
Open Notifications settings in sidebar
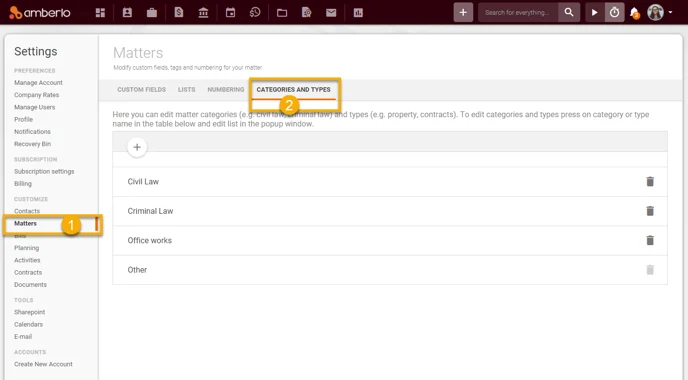click(32, 132)
